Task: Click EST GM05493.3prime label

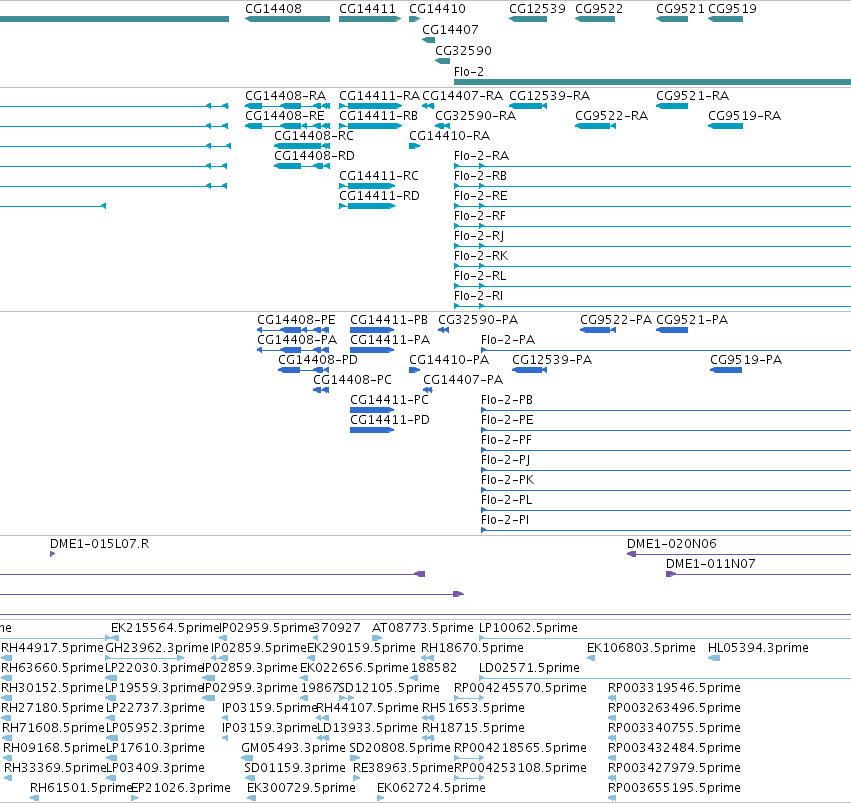Action: (x=293, y=748)
